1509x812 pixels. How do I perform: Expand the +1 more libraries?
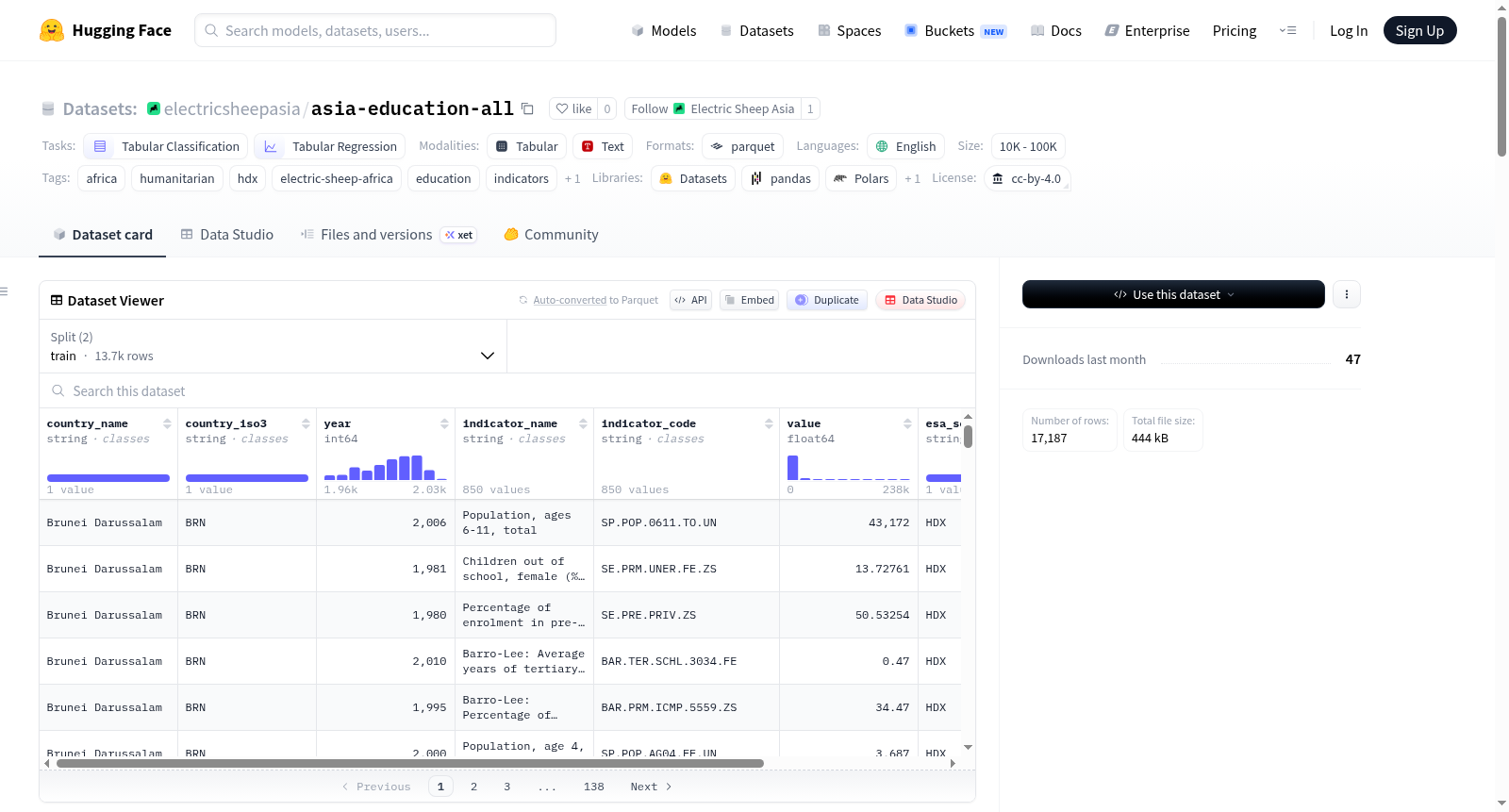click(x=912, y=178)
